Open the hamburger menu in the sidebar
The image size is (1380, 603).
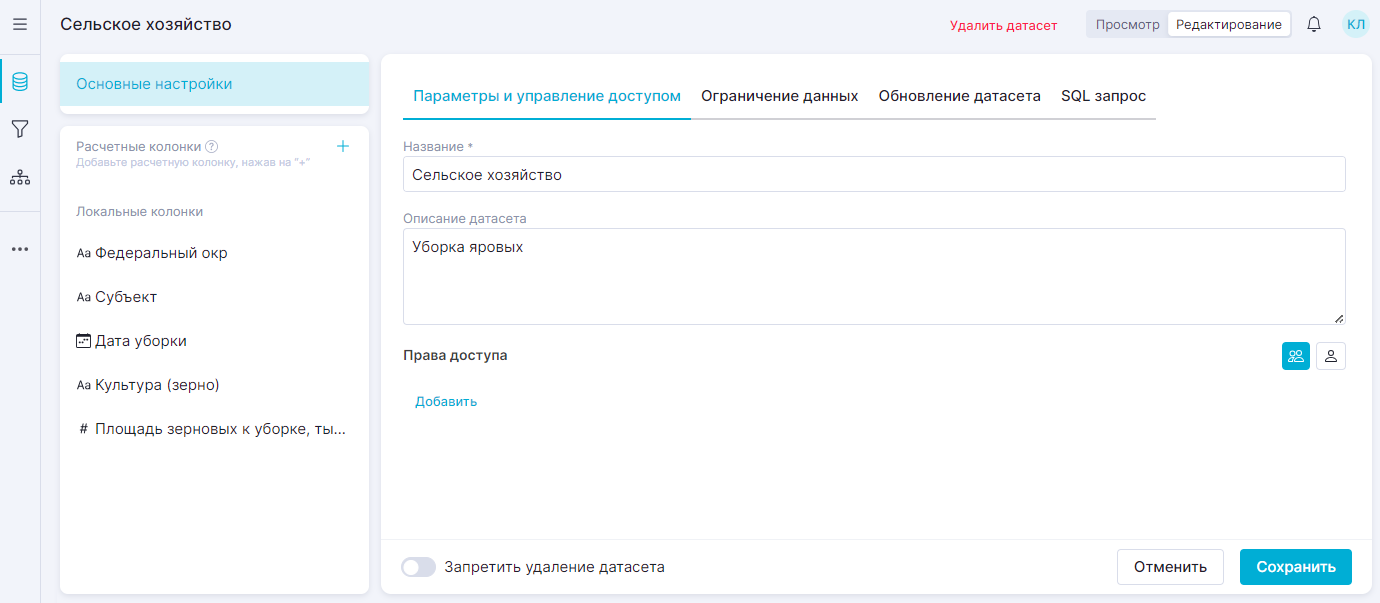[19, 24]
